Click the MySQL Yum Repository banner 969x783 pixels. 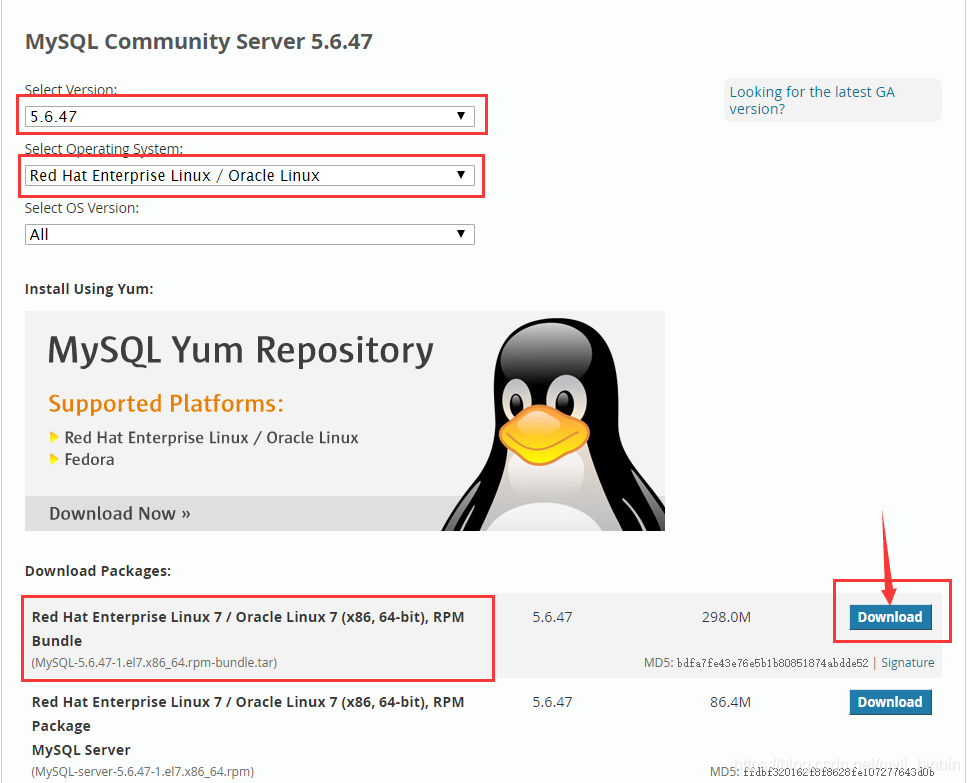[345, 421]
